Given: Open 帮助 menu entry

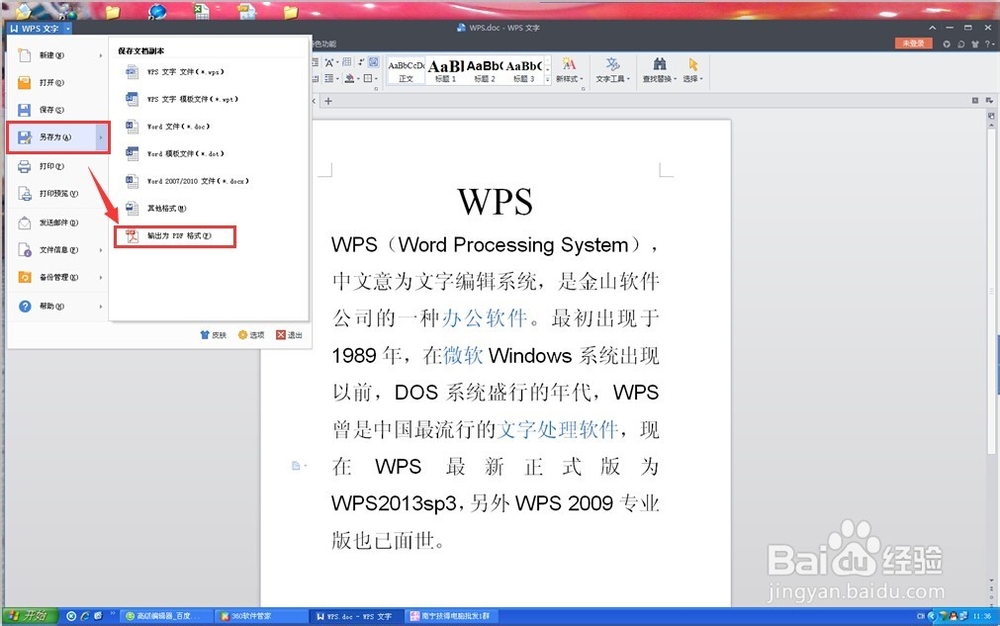Looking at the screenshot, I should (57, 307).
